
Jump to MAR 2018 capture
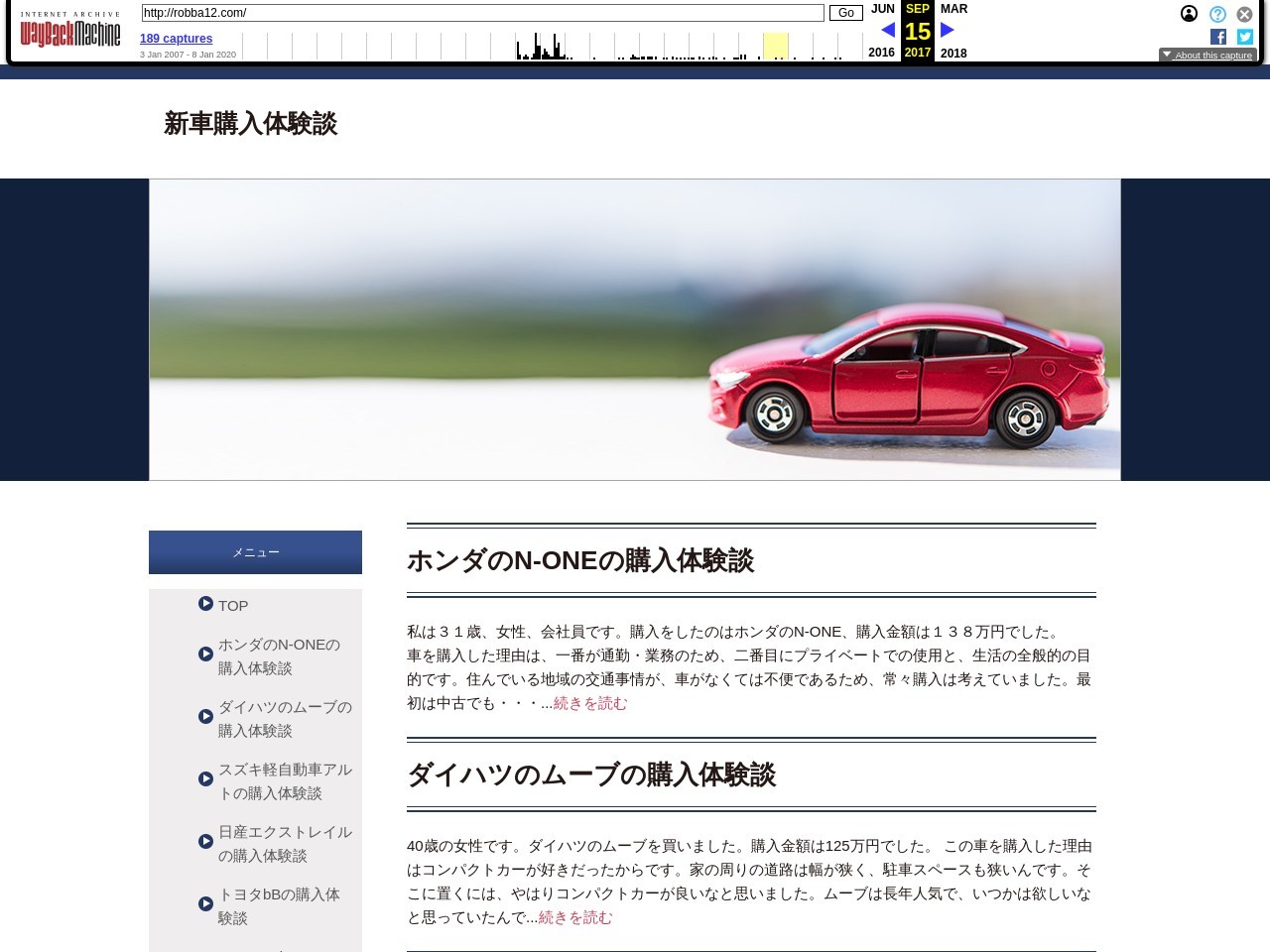(953, 9)
